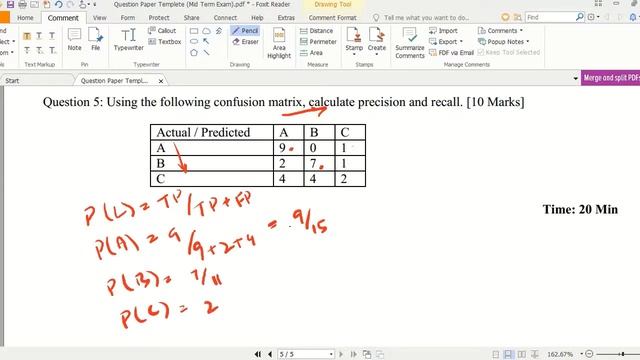
Task: Open the Share ribbon tab
Action: pos(191,18)
